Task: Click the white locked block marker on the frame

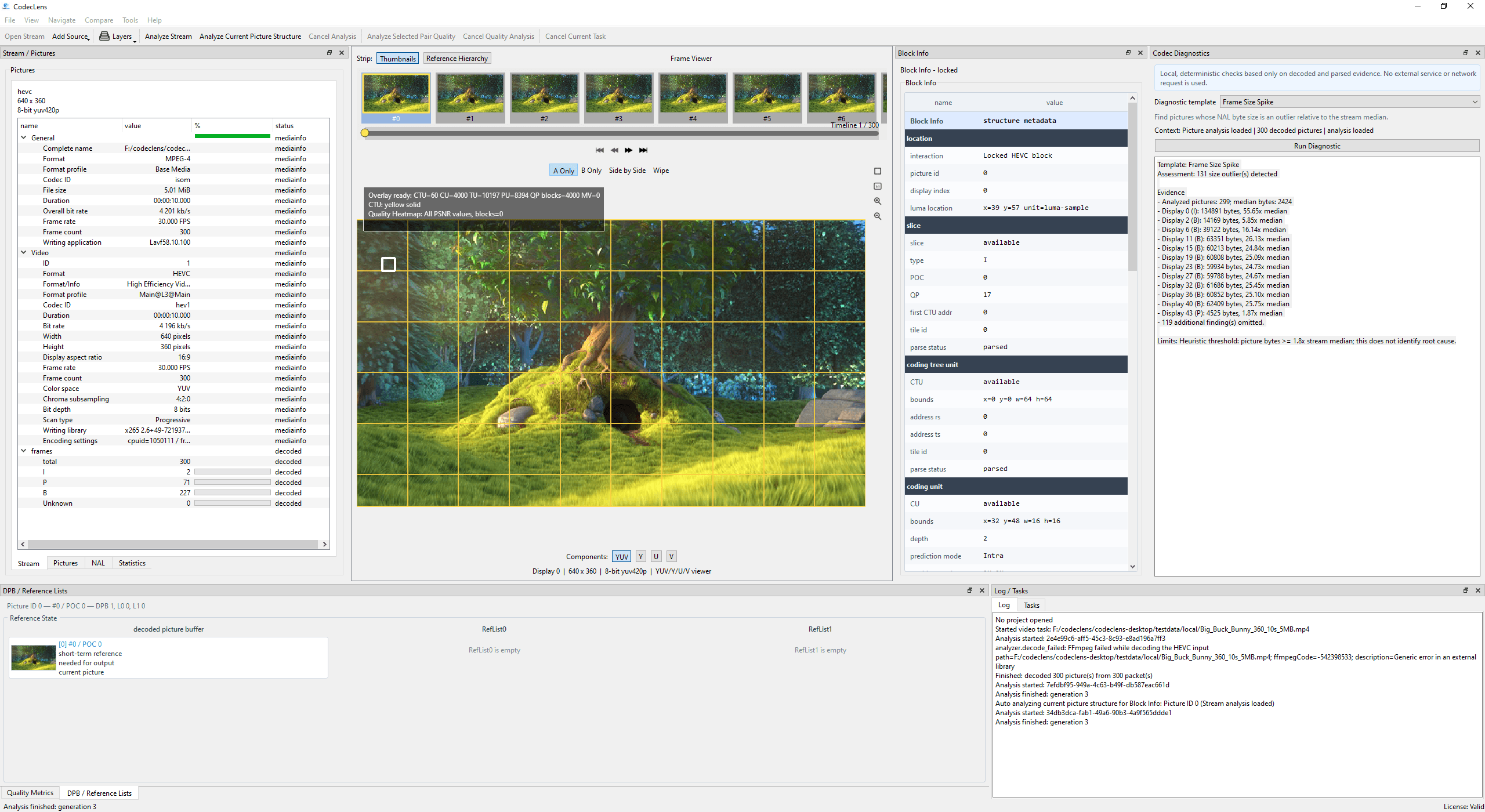Action: pos(389,264)
